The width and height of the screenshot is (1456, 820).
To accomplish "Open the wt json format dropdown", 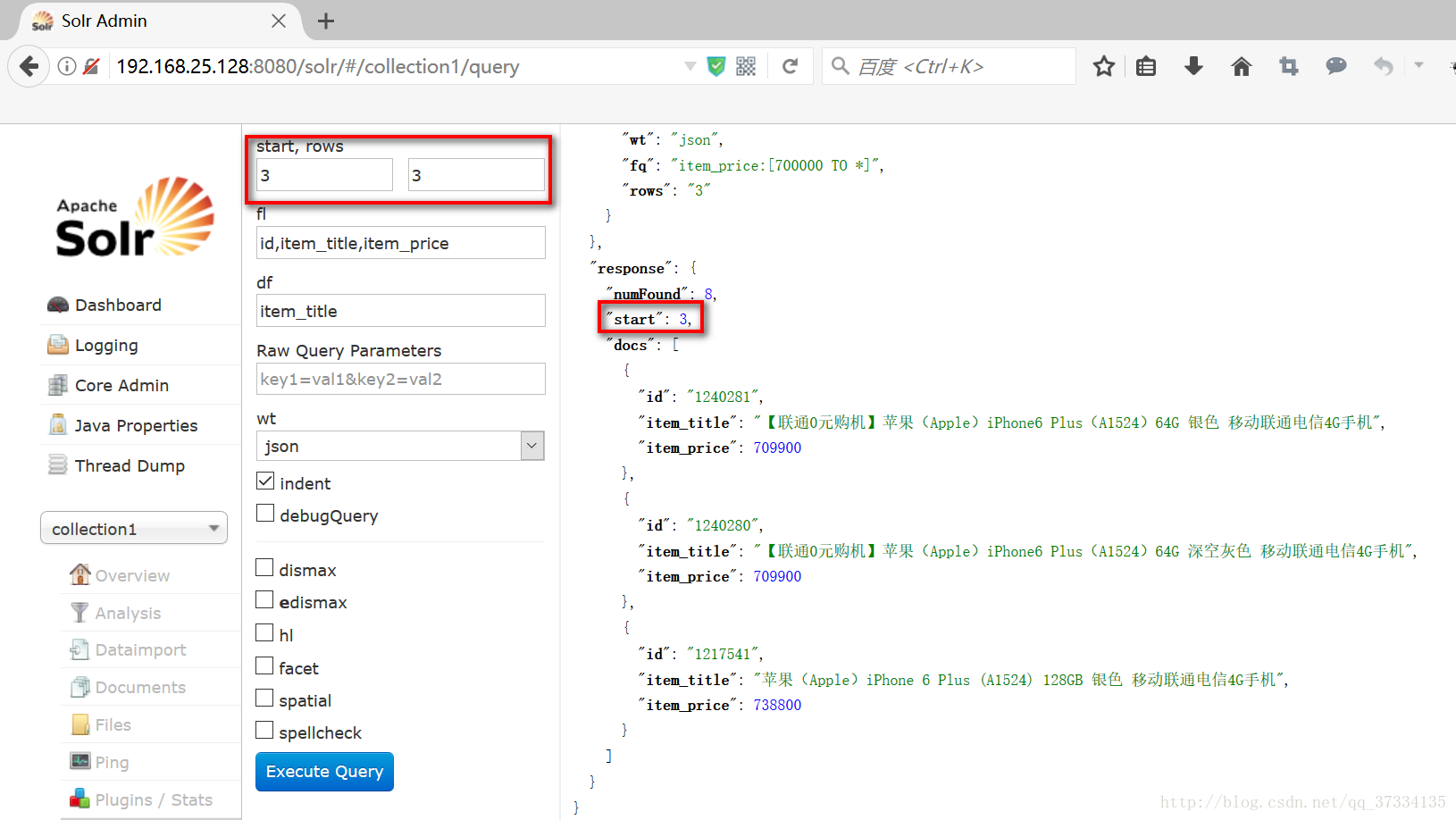I will [400, 446].
